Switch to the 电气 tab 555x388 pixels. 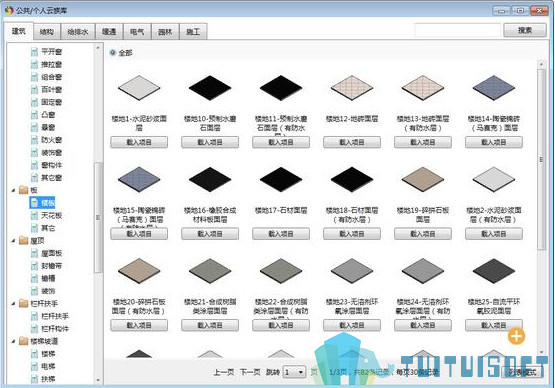137,32
